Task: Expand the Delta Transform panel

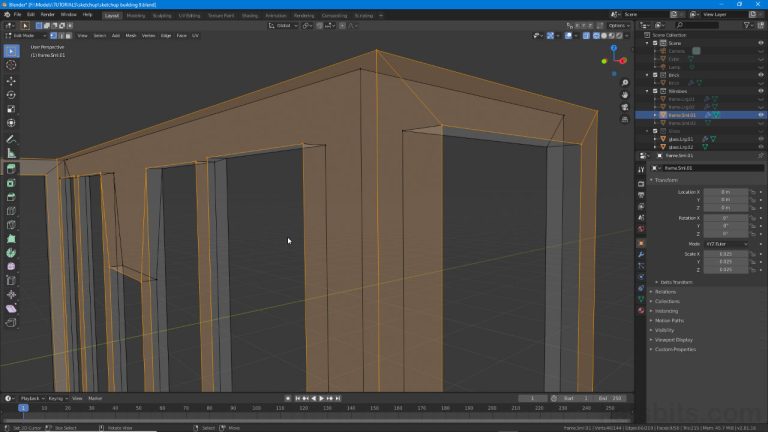Action: (x=674, y=282)
